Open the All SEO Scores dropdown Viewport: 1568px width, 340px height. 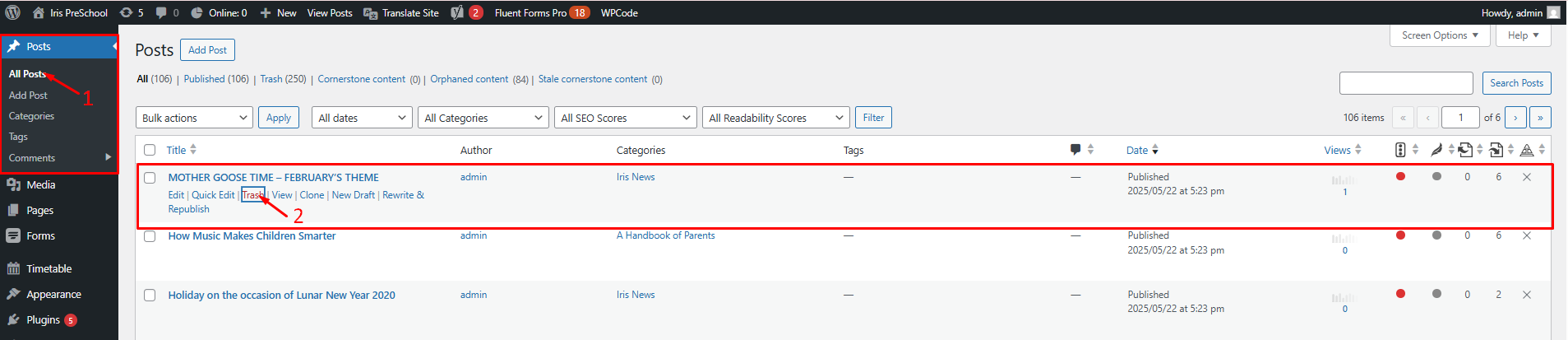click(625, 118)
